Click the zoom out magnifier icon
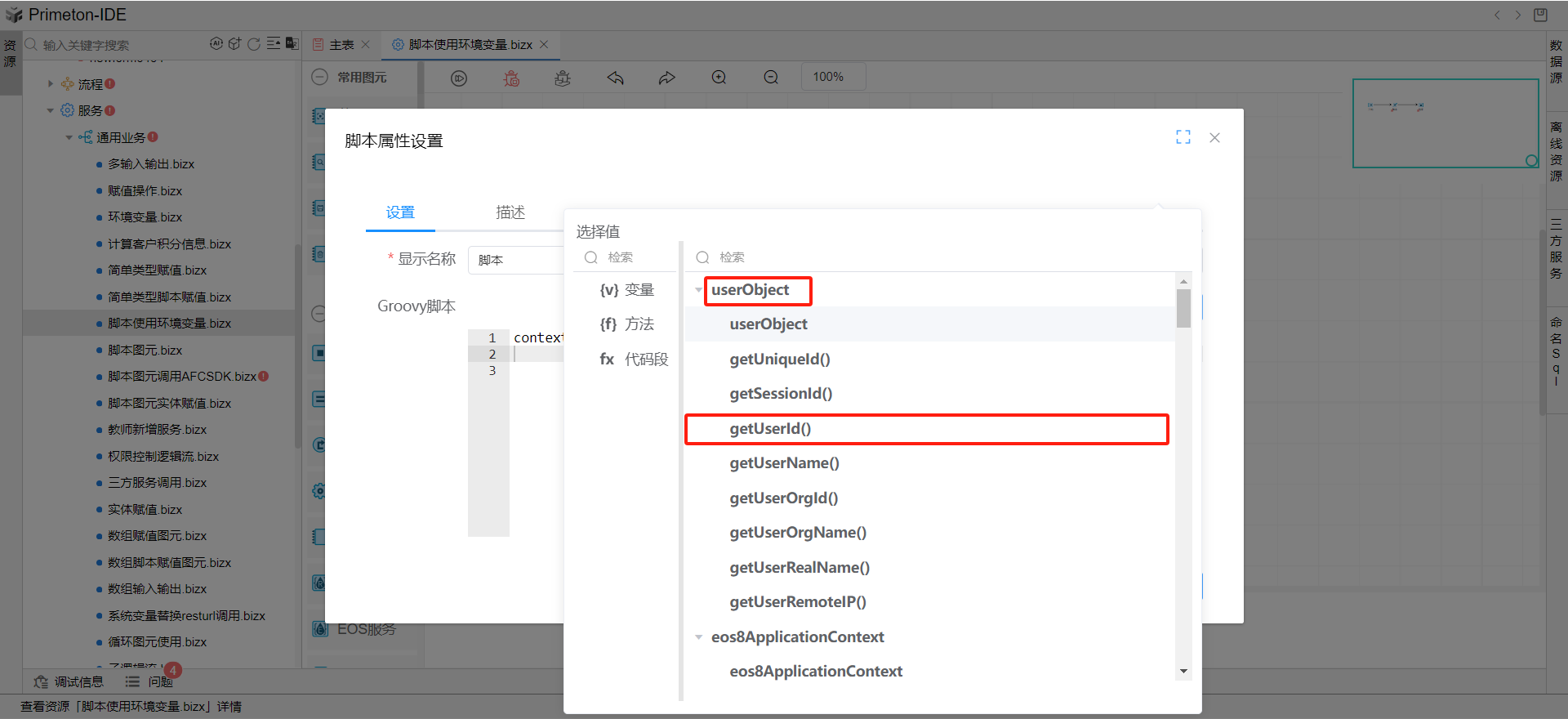 click(771, 77)
